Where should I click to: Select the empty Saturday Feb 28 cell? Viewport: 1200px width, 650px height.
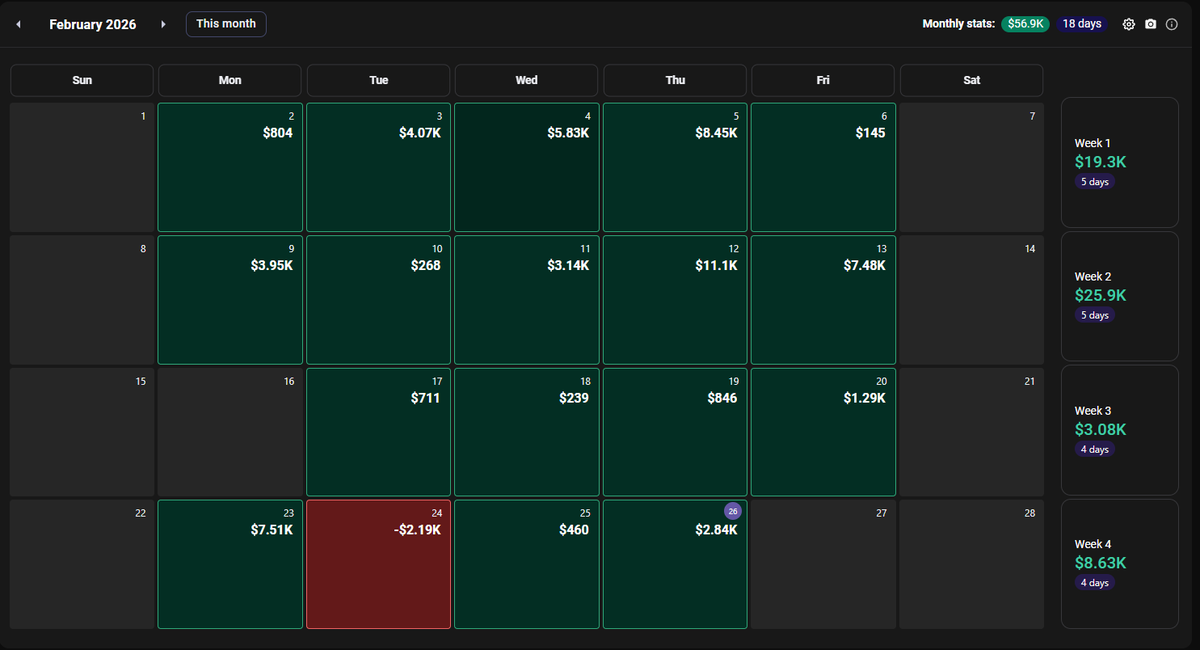coord(972,565)
